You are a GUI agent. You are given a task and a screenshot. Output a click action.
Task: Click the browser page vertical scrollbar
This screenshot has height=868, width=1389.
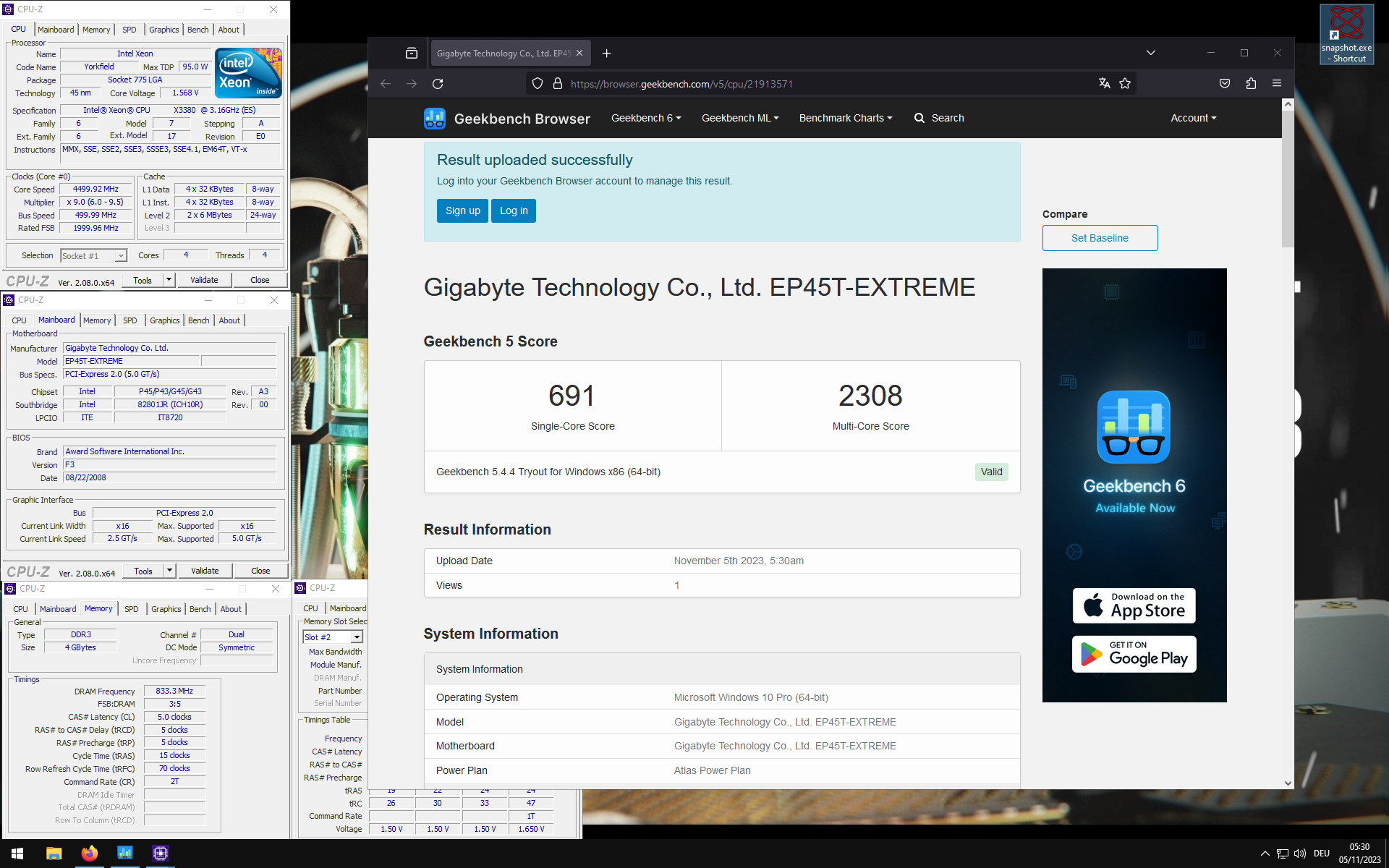(1288, 179)
